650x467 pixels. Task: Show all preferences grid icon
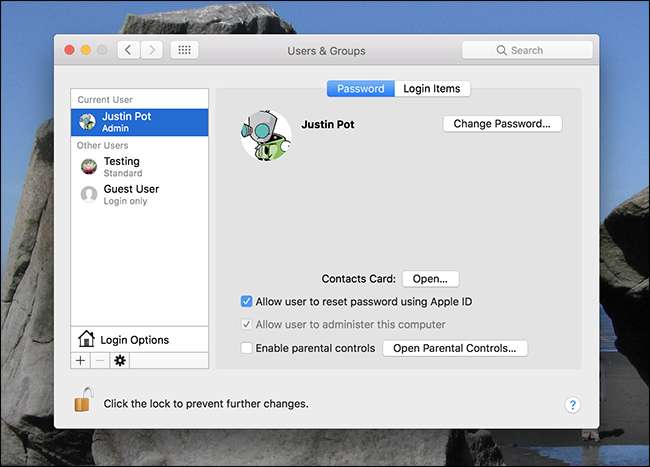pyautogui.click(x=184, y=50)
